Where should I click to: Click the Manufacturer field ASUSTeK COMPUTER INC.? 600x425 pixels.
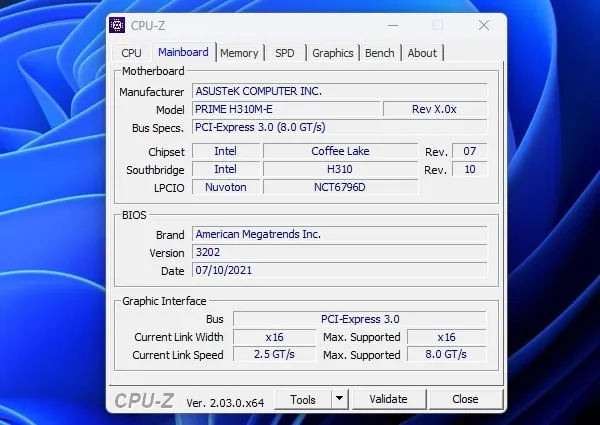click(339, 91)
